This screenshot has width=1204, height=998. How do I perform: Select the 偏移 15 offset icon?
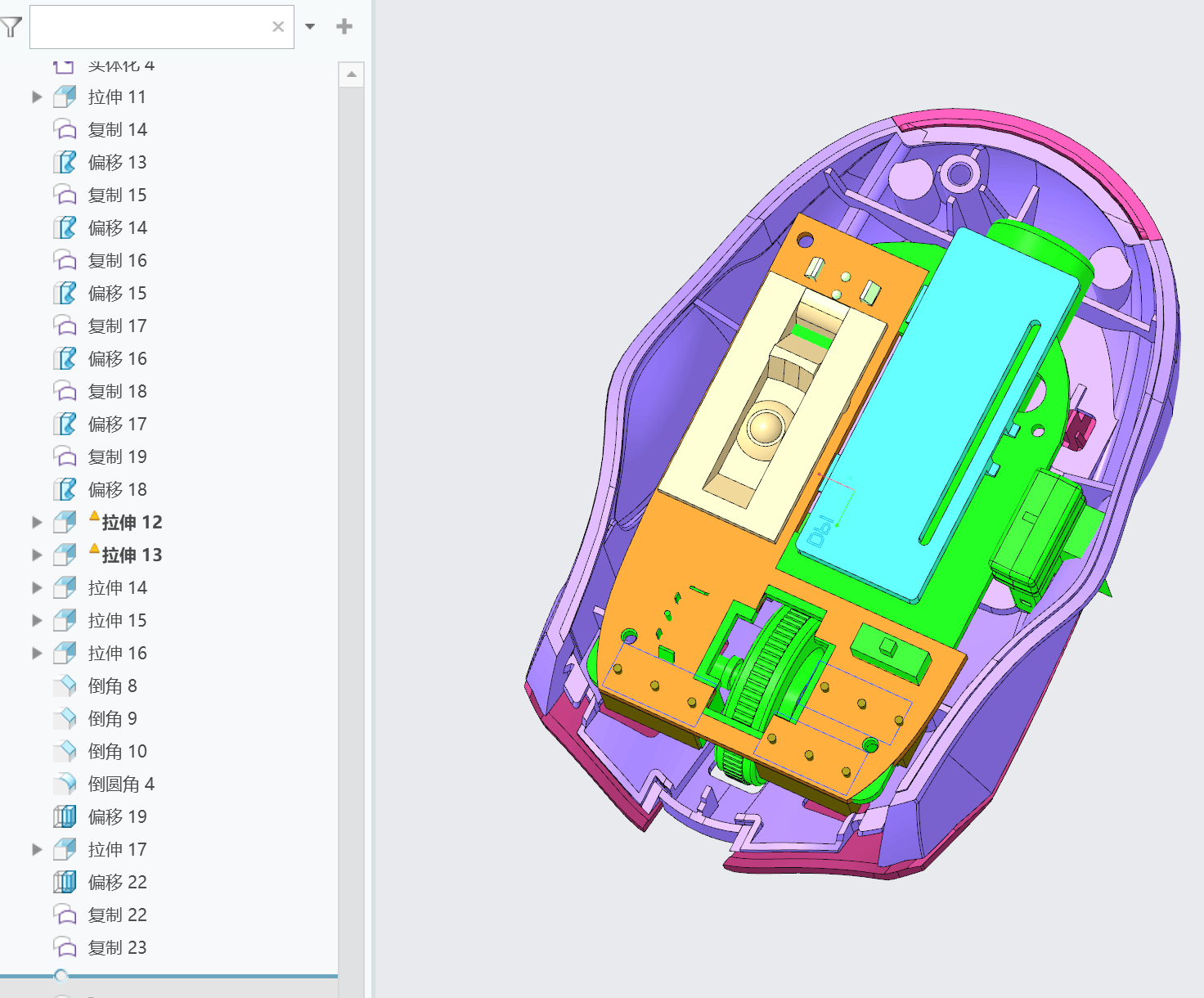point(65,293)
